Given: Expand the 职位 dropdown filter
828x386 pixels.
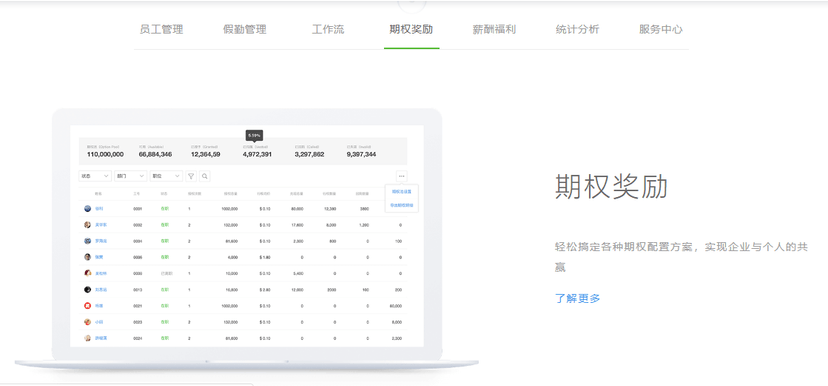Looking at the screenshot, I should pos(166,176).
